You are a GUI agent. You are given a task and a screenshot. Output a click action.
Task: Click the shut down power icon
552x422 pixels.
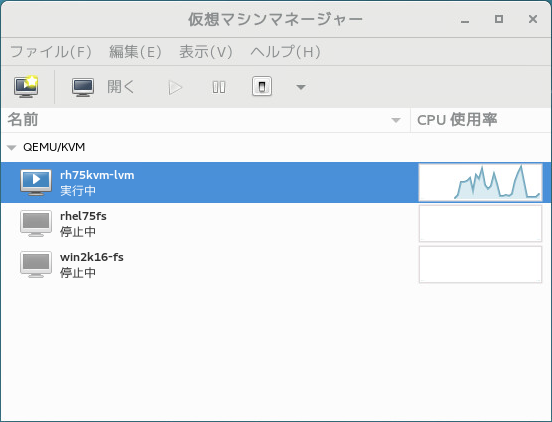tap(262, 86)
